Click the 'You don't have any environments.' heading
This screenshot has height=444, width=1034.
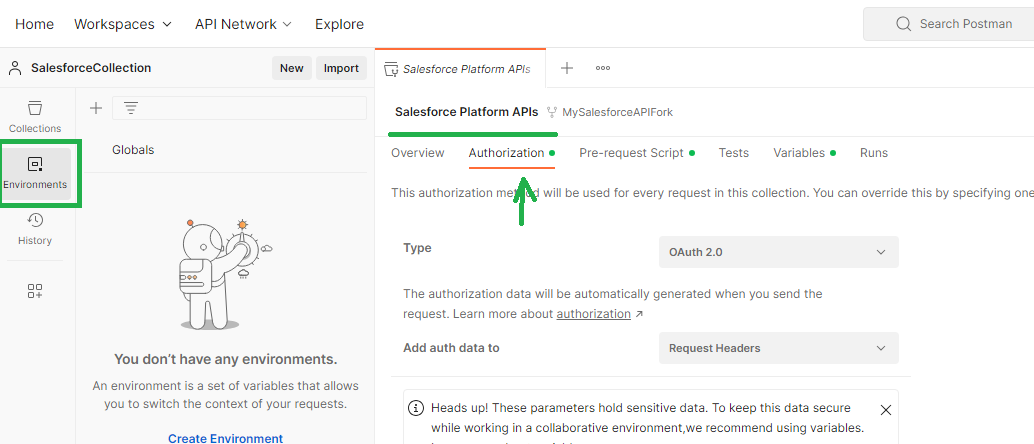click(x=226, y=360)
